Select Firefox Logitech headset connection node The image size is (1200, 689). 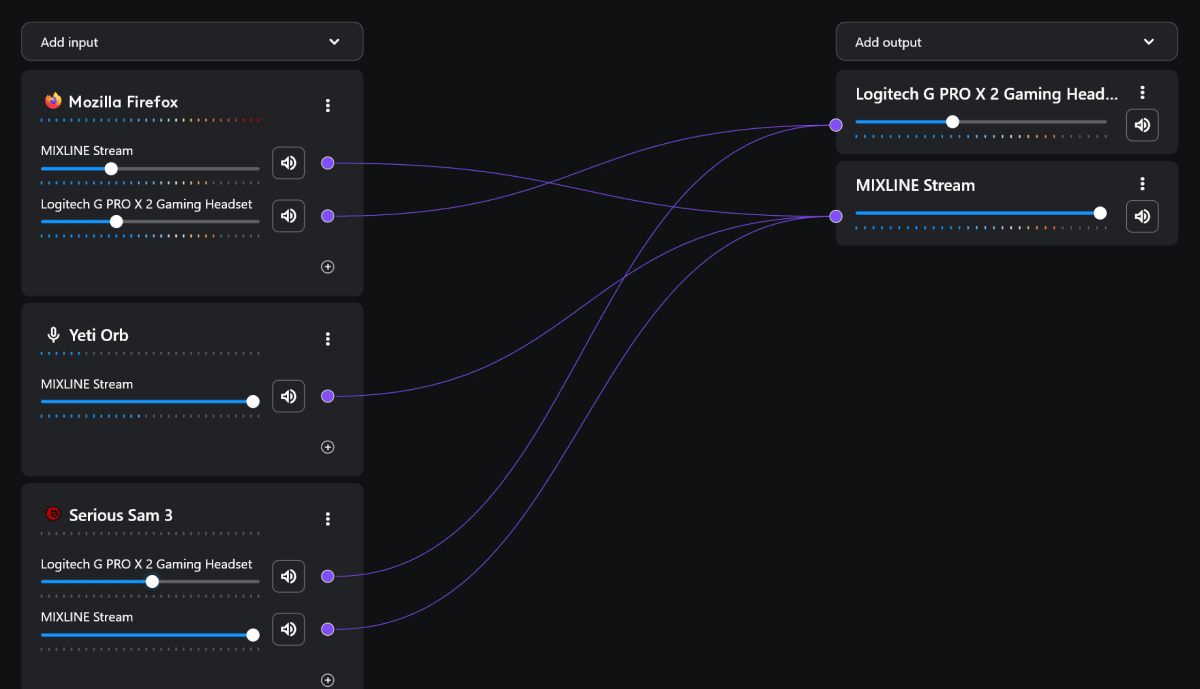[x=327, y=216]
